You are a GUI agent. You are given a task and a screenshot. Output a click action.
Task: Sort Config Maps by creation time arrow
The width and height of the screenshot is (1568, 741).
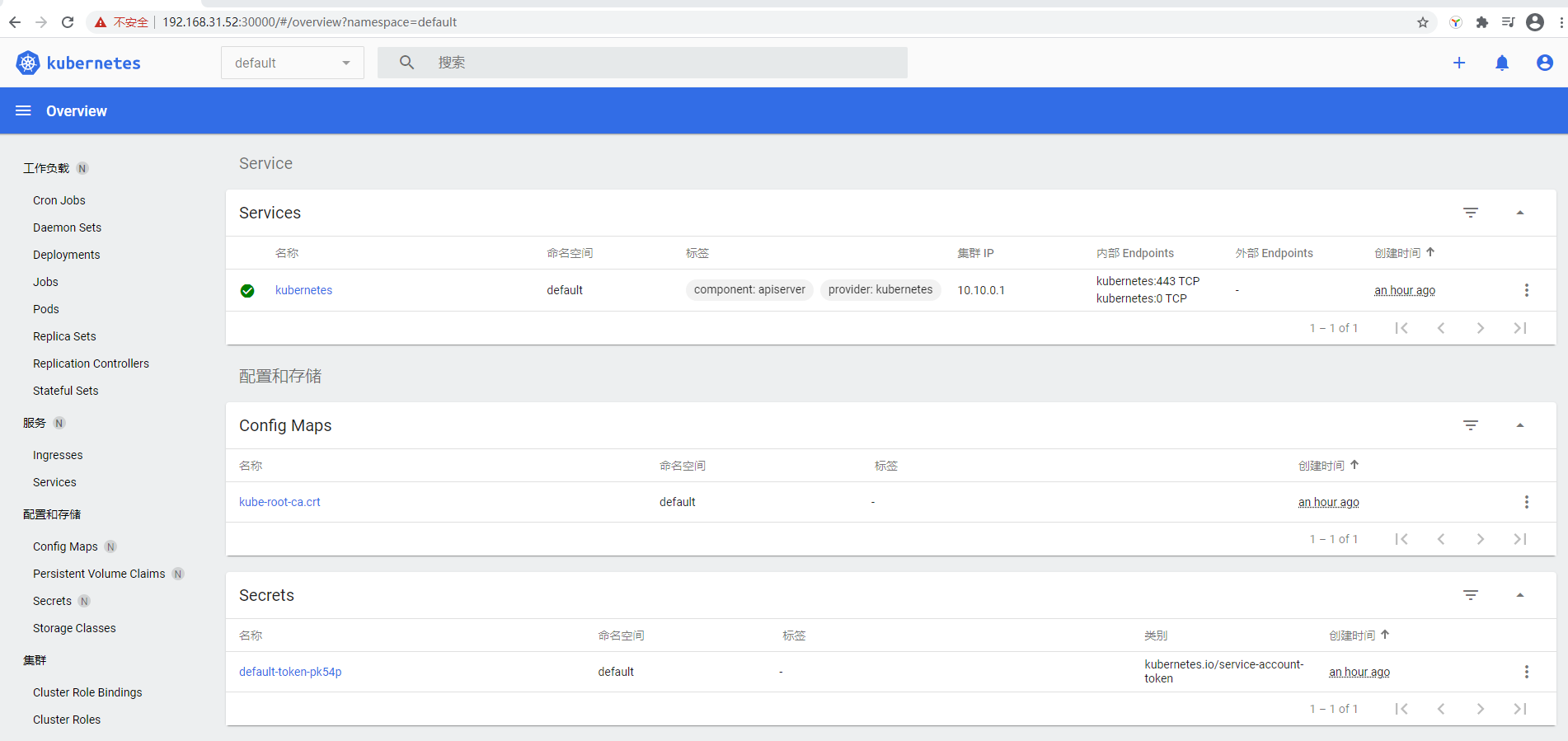[x=1354, y=465]
